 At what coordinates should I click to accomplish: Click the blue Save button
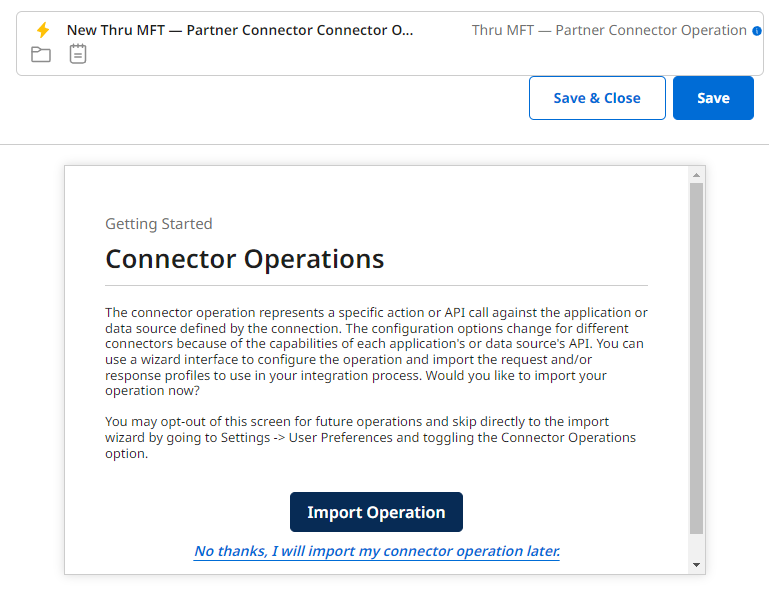coord(713,98)
